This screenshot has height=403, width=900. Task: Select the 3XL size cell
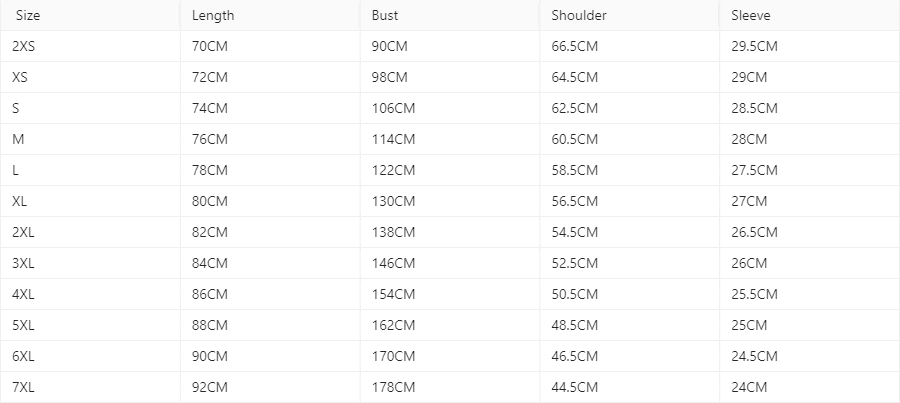point(24,263)
